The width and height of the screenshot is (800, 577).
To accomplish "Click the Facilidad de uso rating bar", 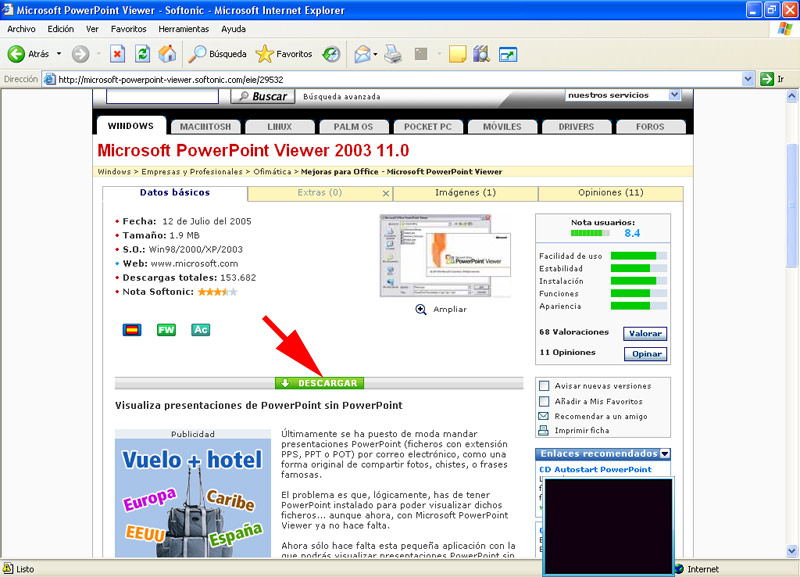I will (639, 256).
